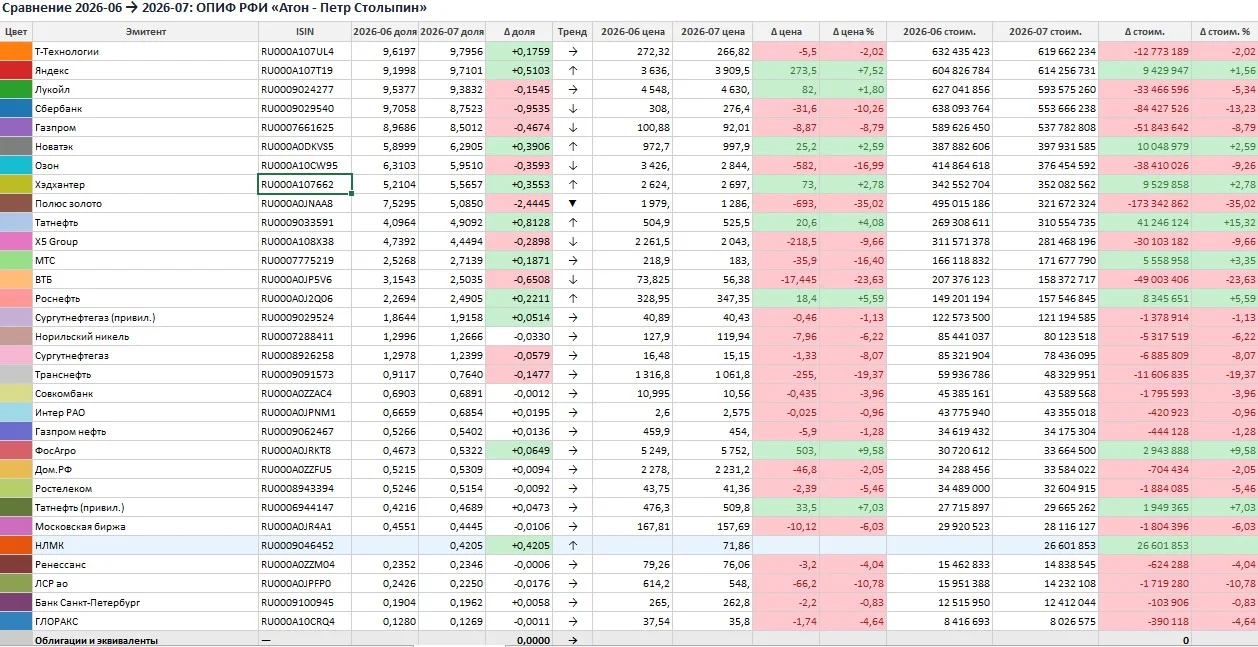Select ISIN cell RU0009046452 for НЛМК
The height and width of the screenshot is (647, 1258).
click(x=305, y=545)
